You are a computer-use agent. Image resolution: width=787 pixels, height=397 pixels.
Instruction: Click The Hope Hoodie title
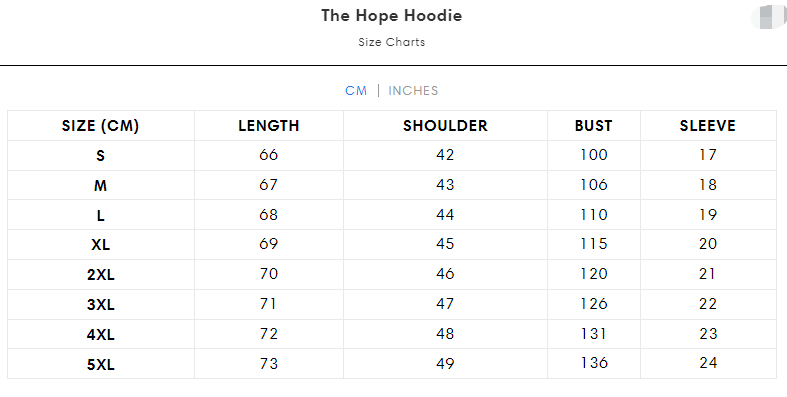pos(391,16)
